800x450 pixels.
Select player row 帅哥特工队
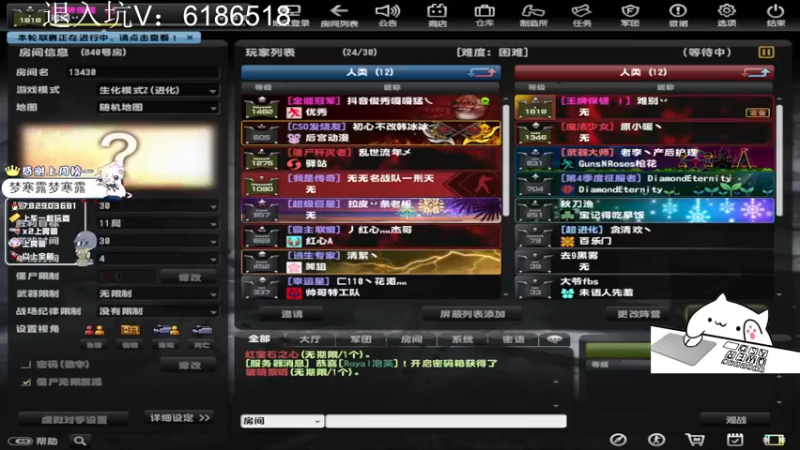(x=371, y=287)
